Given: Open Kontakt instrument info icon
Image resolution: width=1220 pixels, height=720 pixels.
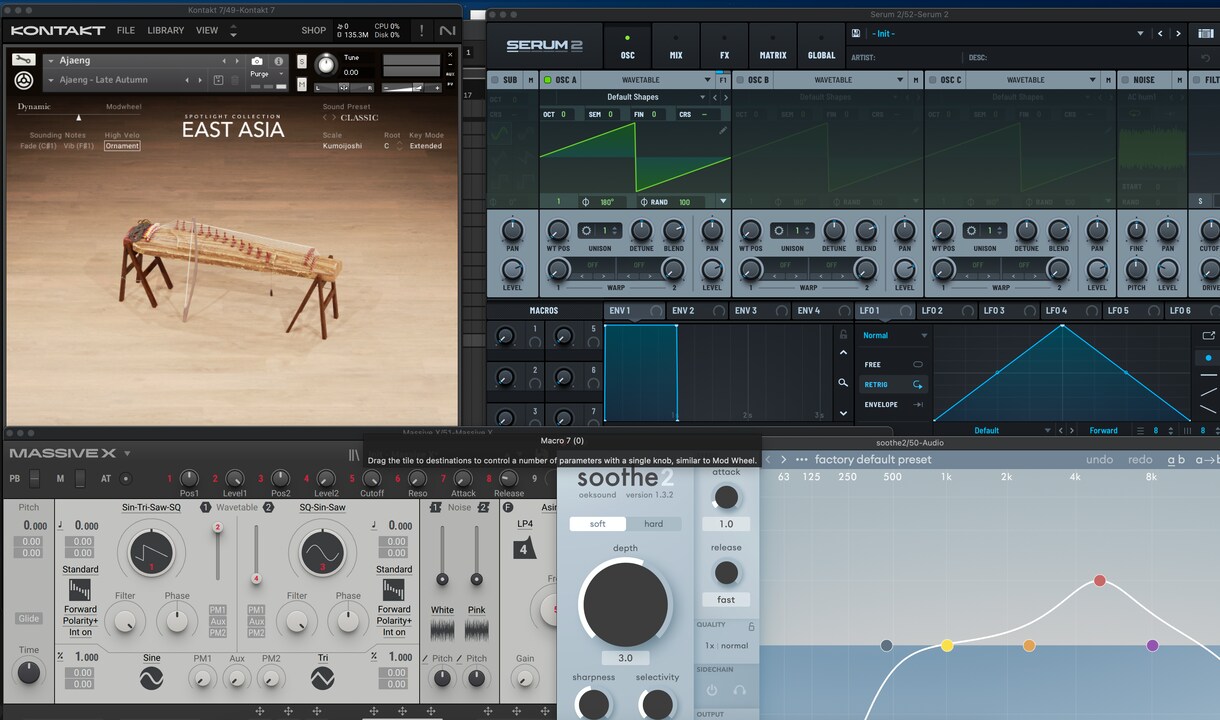Looking at the screenshot, I should point(279,61).
